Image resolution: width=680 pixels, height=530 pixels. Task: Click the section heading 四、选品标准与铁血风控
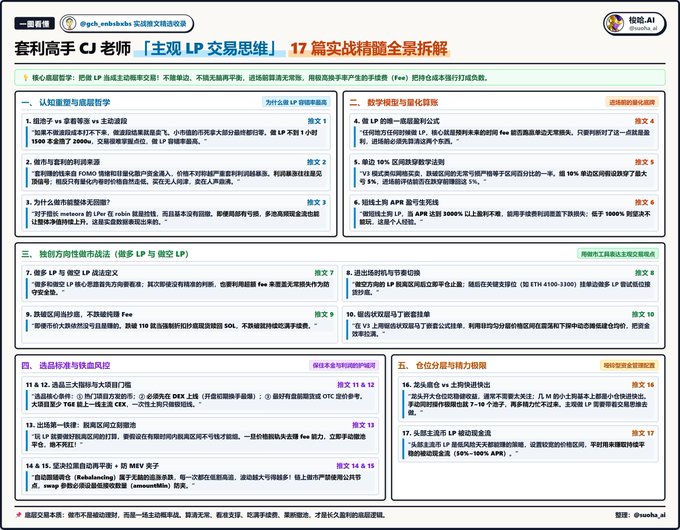click(66, 365)
